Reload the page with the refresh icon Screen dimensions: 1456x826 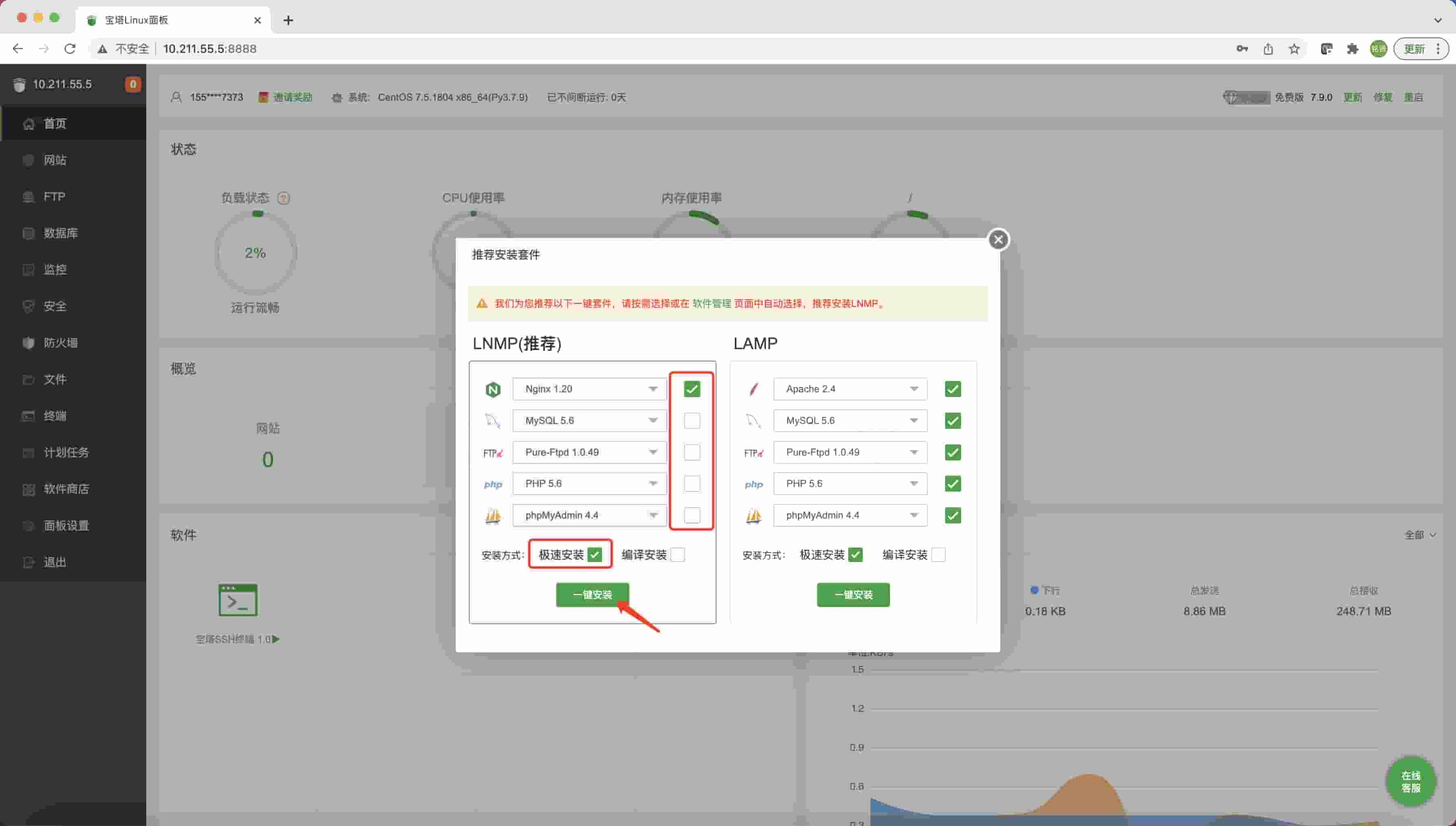(x=70, y=49)
